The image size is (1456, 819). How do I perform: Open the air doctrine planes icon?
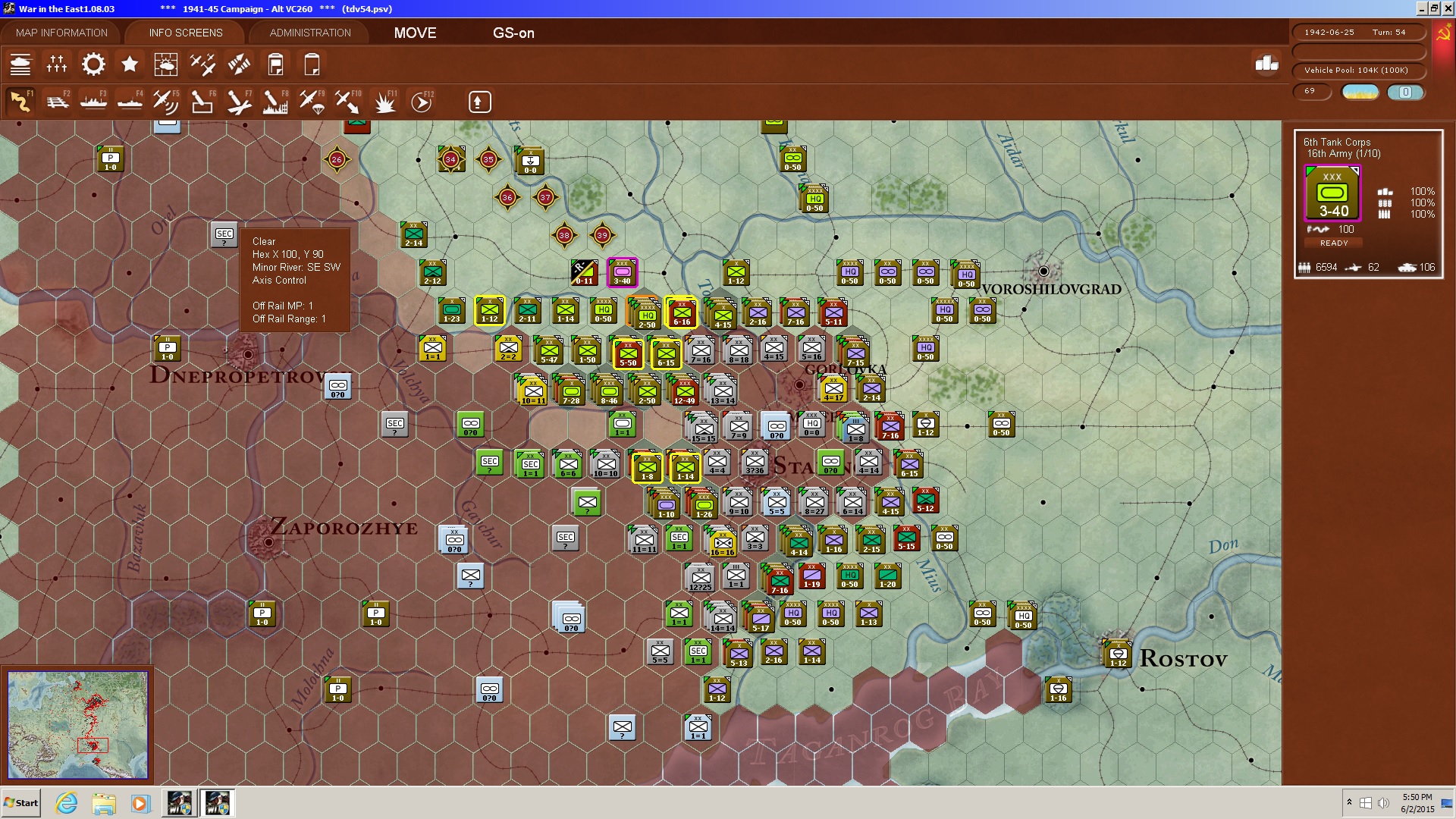(202, 64)
